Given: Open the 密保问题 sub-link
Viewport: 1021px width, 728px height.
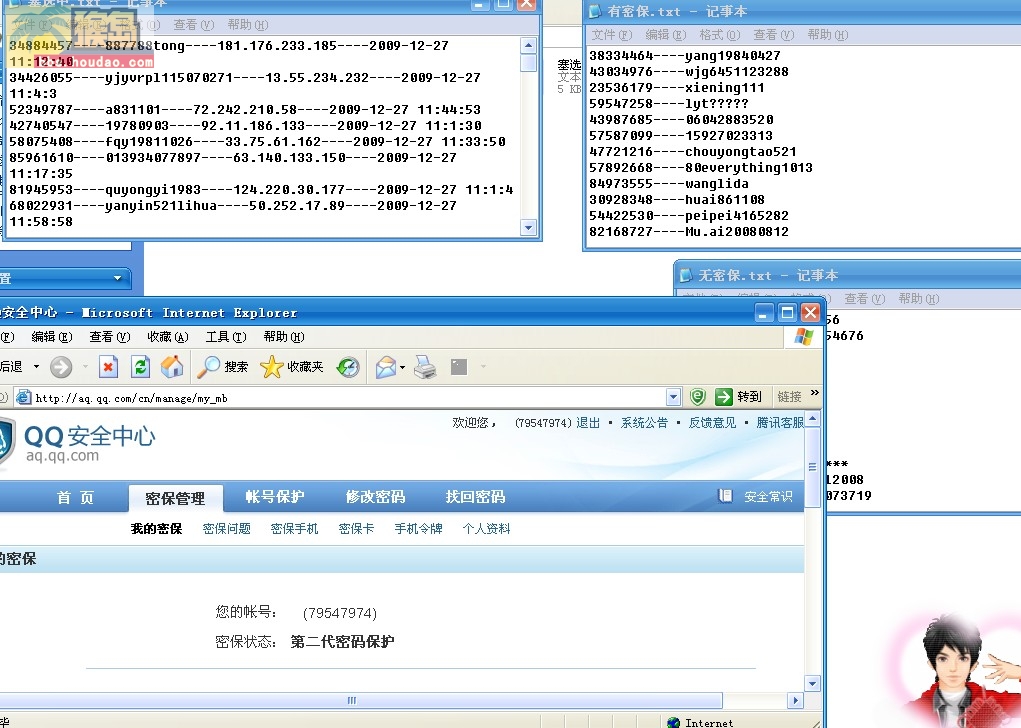Looking at the screenshot, I should click(x=227, y=529).
